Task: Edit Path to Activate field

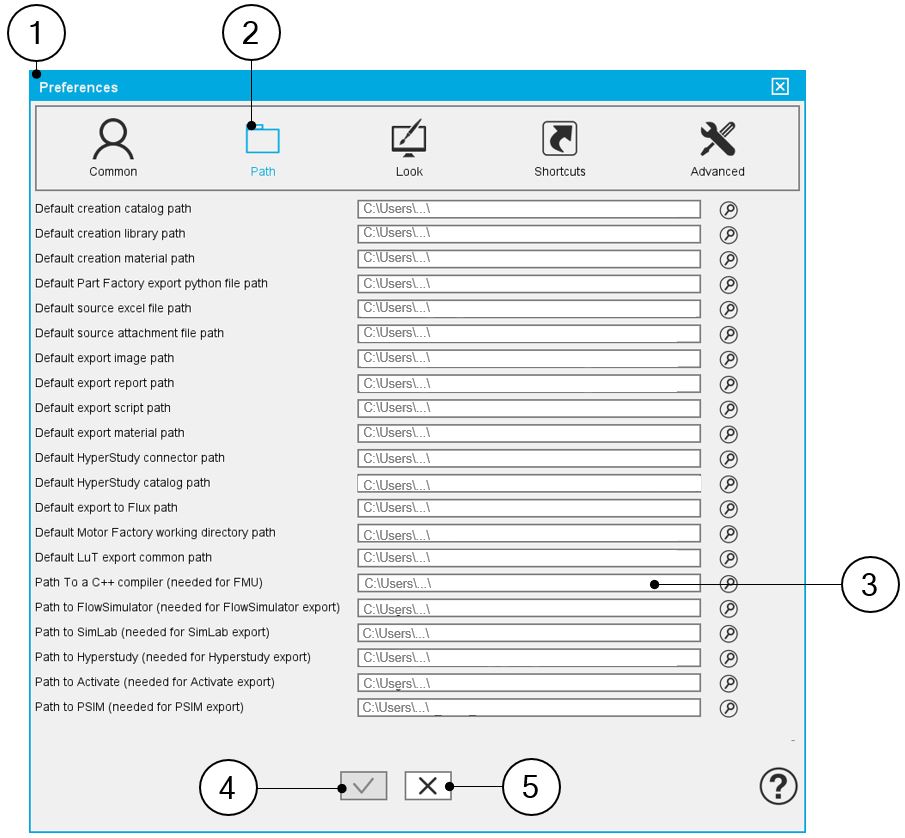Action: coord(529,683)
